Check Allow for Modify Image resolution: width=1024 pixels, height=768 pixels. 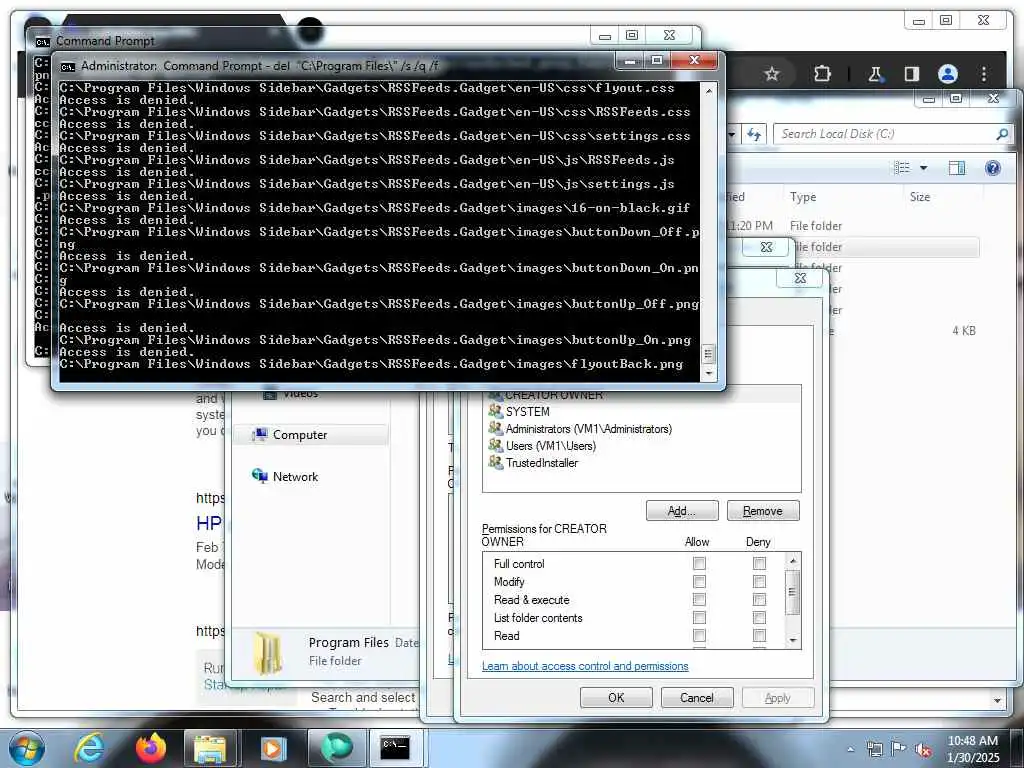[x=699, y=581]
